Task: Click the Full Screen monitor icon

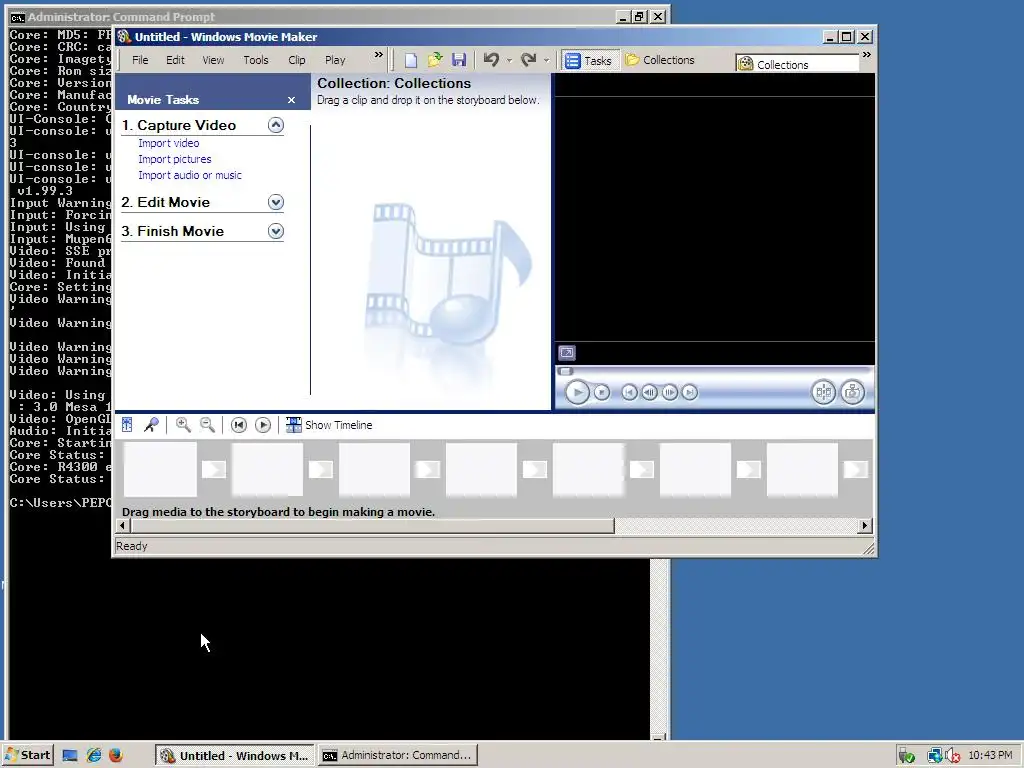Action: click(567, 353)
